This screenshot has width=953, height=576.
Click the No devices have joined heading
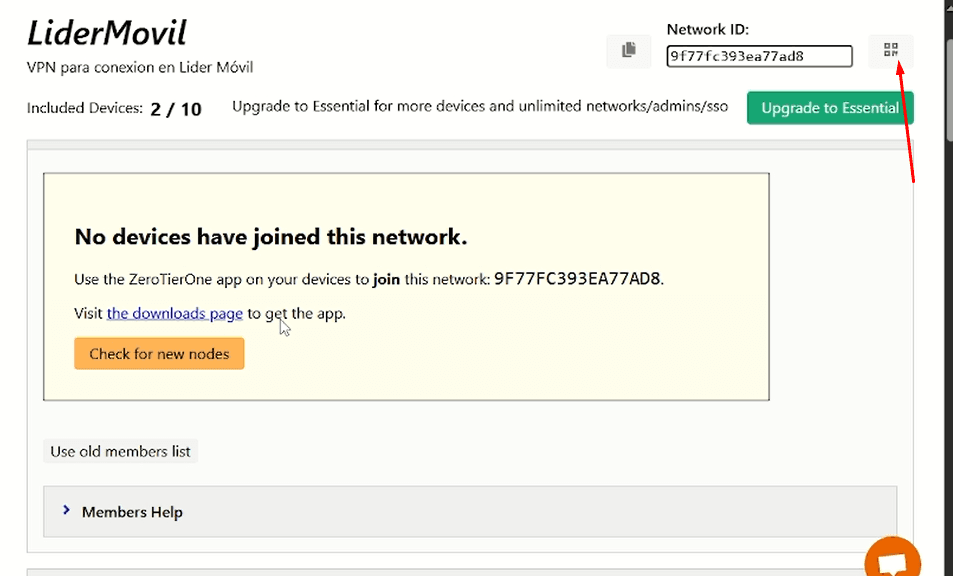coord(271,237)
